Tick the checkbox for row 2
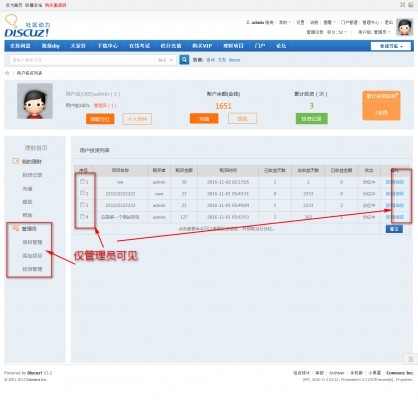Image resolution: width=418 pixels, height=400 pixels. tap(82, 193)
